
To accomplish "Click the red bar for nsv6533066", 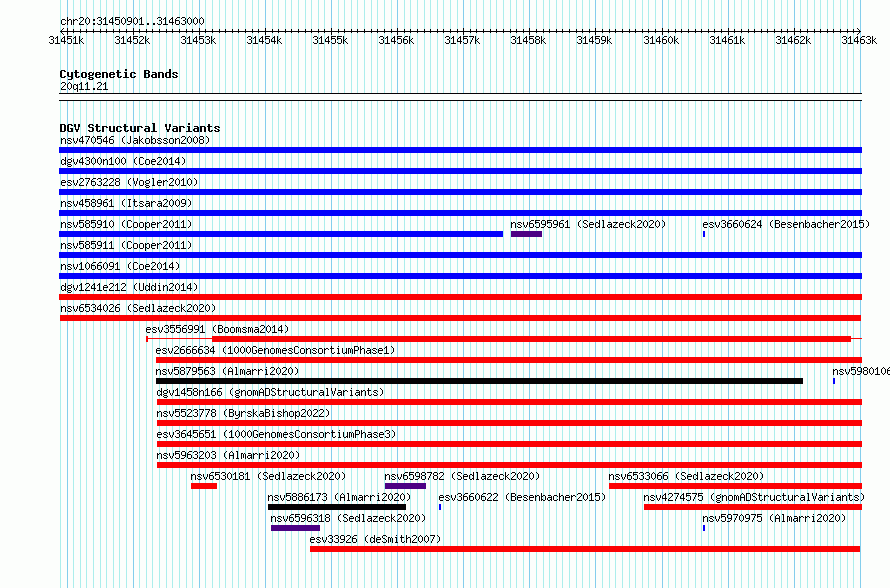I will pos(736,486).
